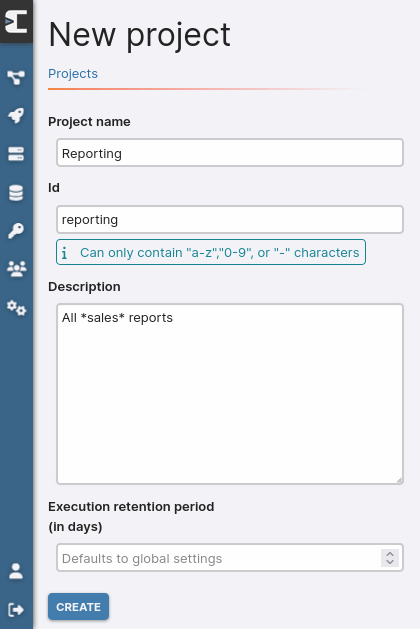
Task: Focus the Project name field
Action: click(230, 152)
